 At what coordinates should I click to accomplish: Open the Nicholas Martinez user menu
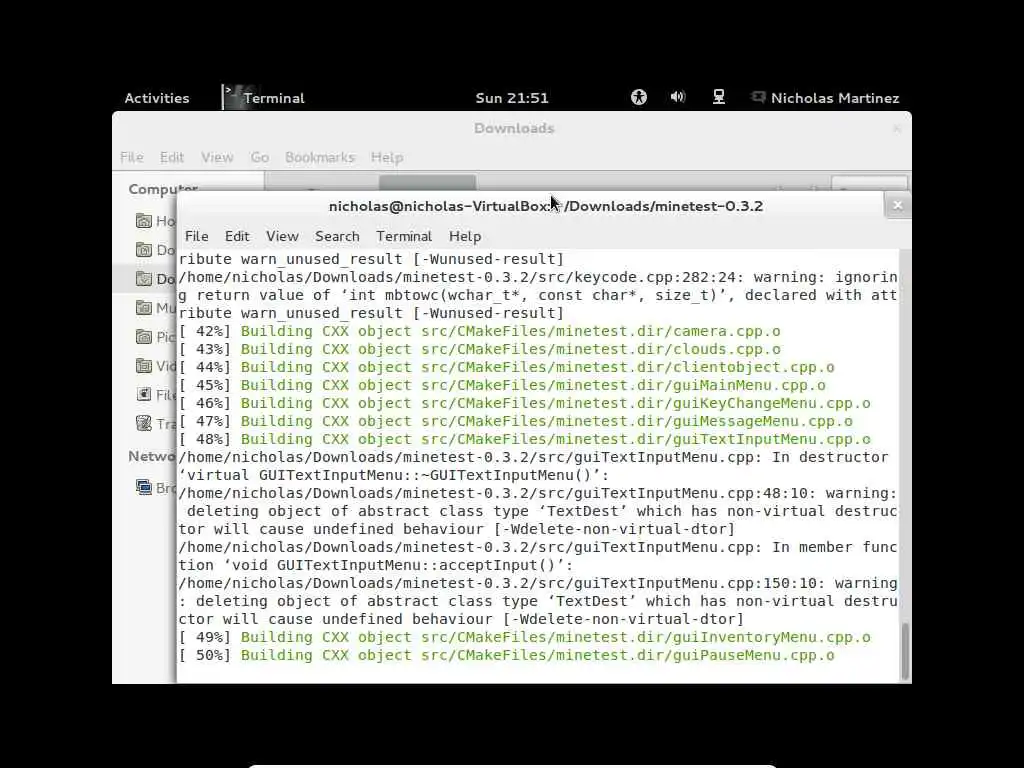pos(835,98)
